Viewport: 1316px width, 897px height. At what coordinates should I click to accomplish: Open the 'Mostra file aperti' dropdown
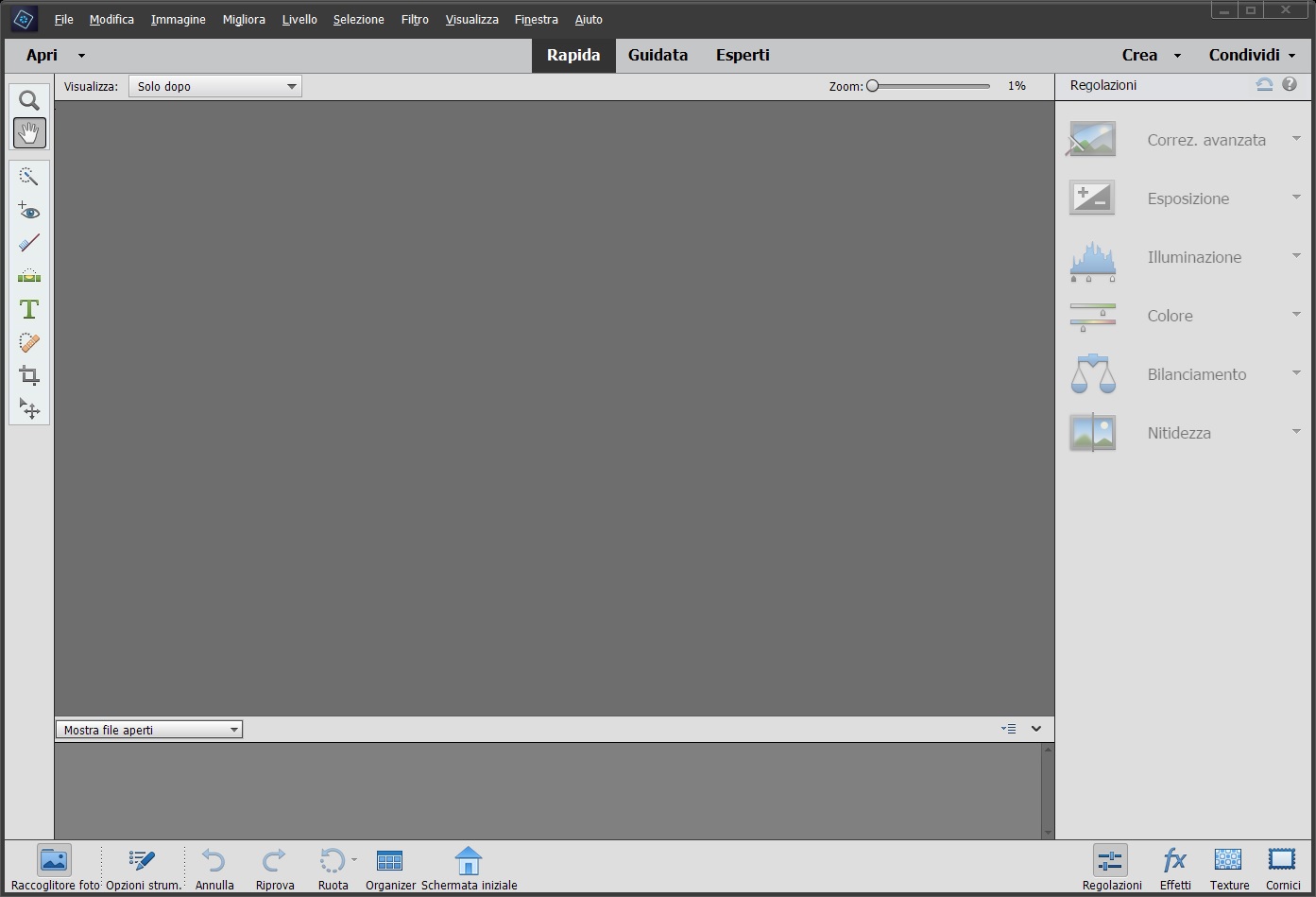[149, 730]
